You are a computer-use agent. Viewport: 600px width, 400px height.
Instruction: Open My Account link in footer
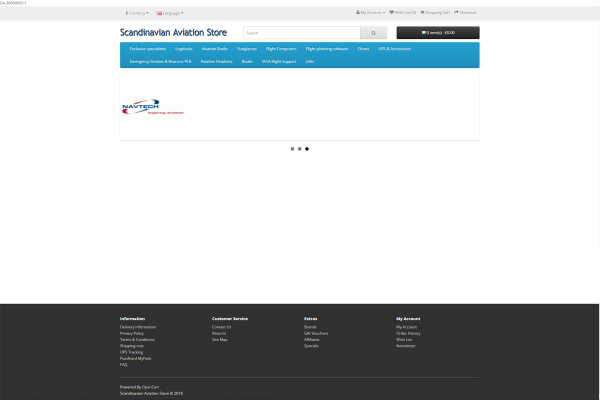click(406, 327)
